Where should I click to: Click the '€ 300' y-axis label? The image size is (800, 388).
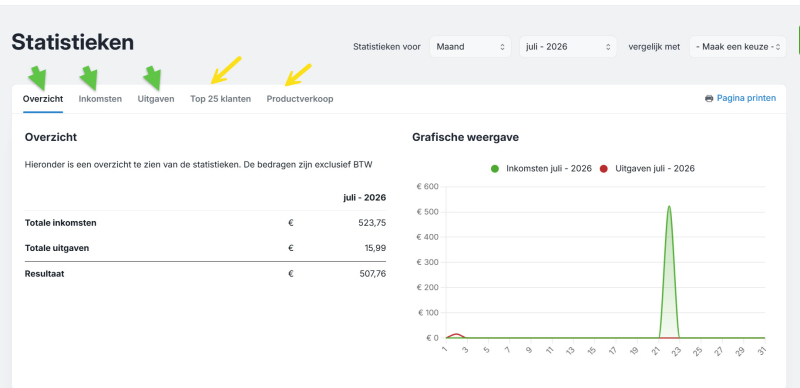[x=428, y=262]
